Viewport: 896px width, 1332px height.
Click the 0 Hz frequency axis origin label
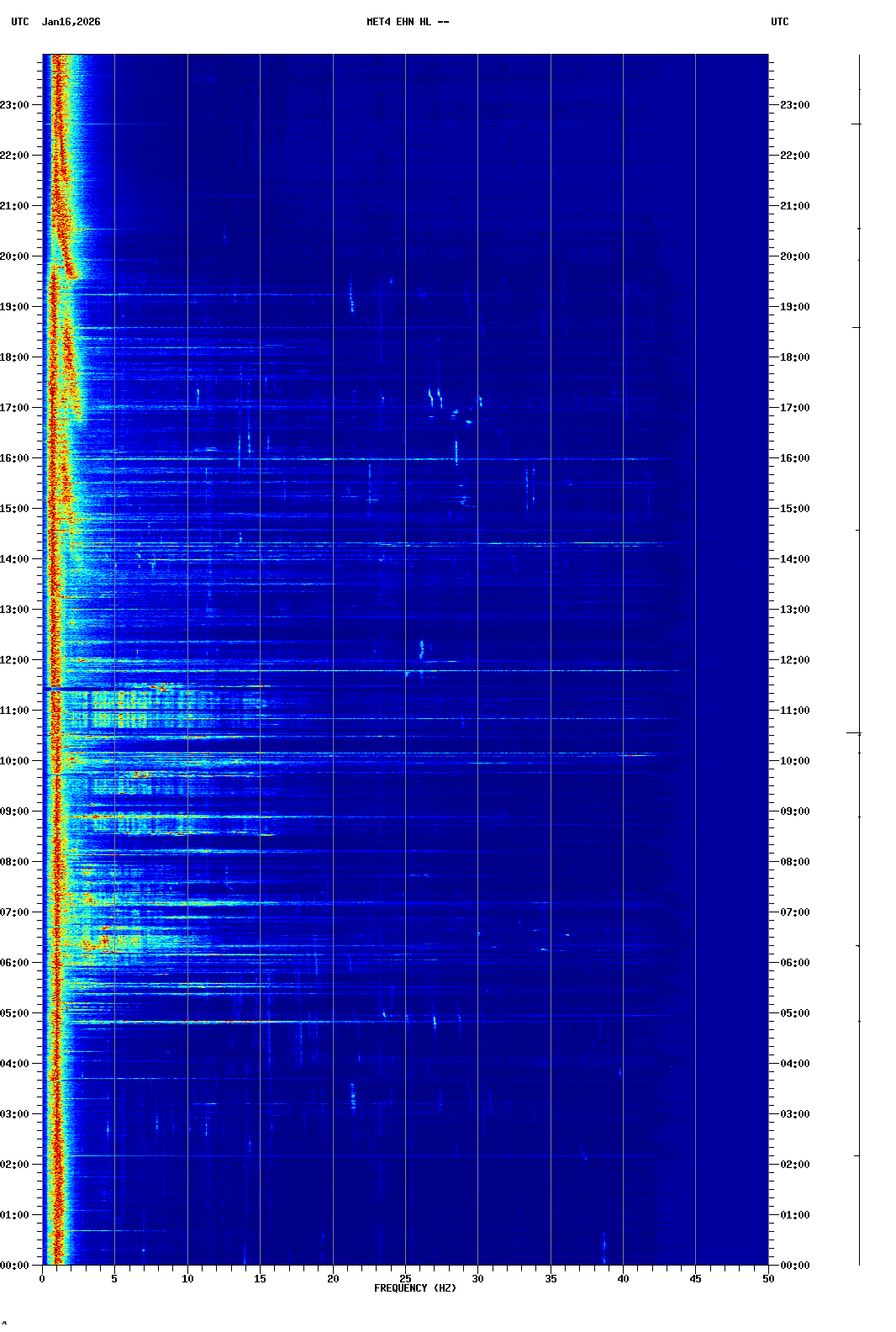pyautogui.click(x=42, y=1279)
